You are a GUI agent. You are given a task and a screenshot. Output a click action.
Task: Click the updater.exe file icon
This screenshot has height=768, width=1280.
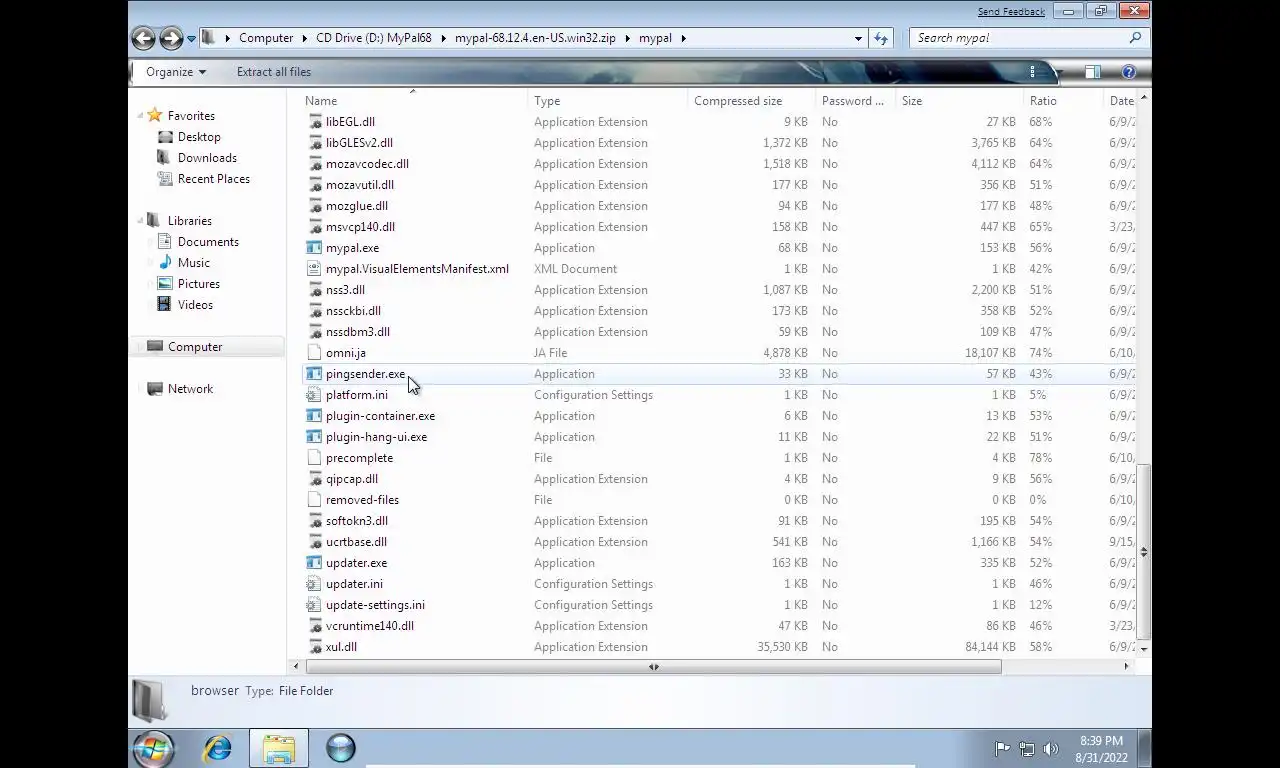(314, 563)
